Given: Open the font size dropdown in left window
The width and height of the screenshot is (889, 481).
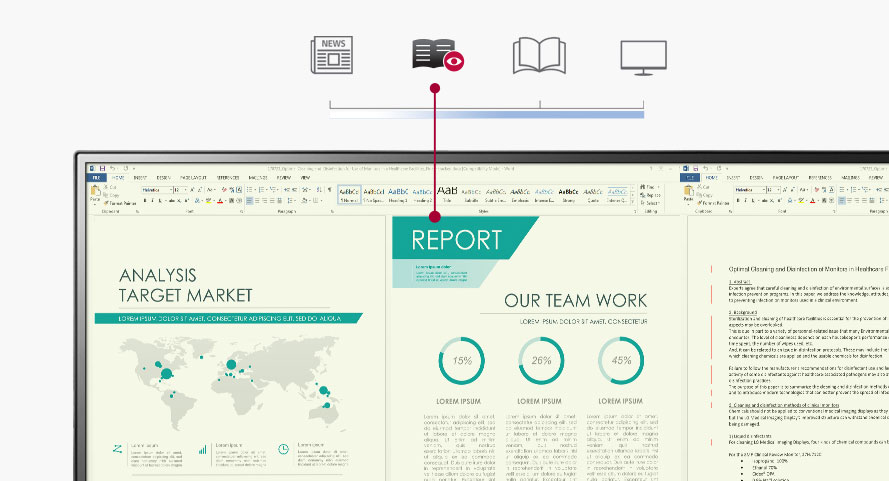Looking at the screenshot, I should pos(187,189).
